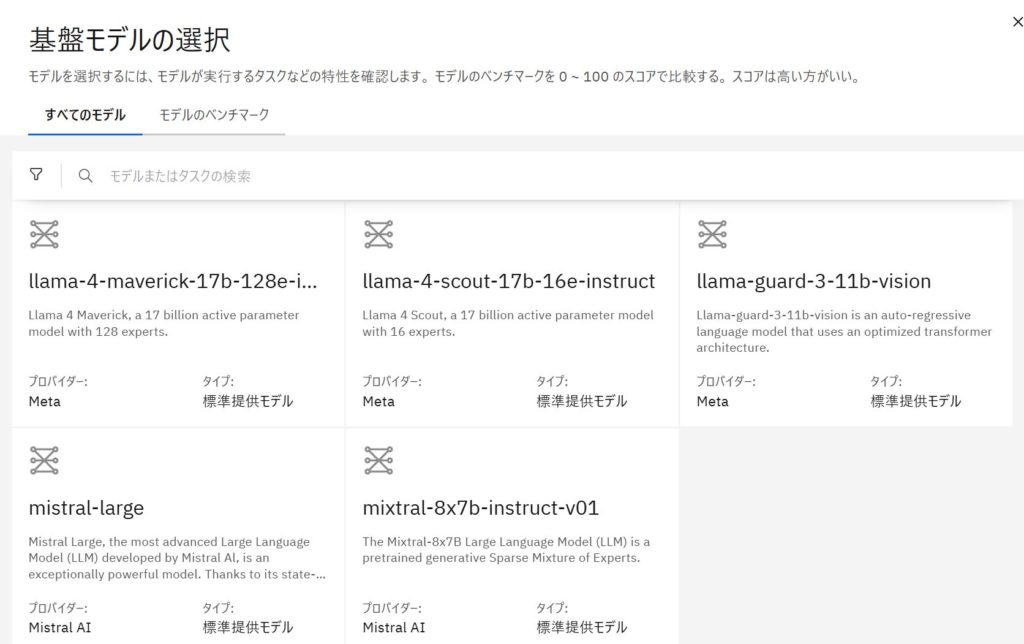
Task: Click the mistral-large model icon
Action: click(x=44, y=460)
